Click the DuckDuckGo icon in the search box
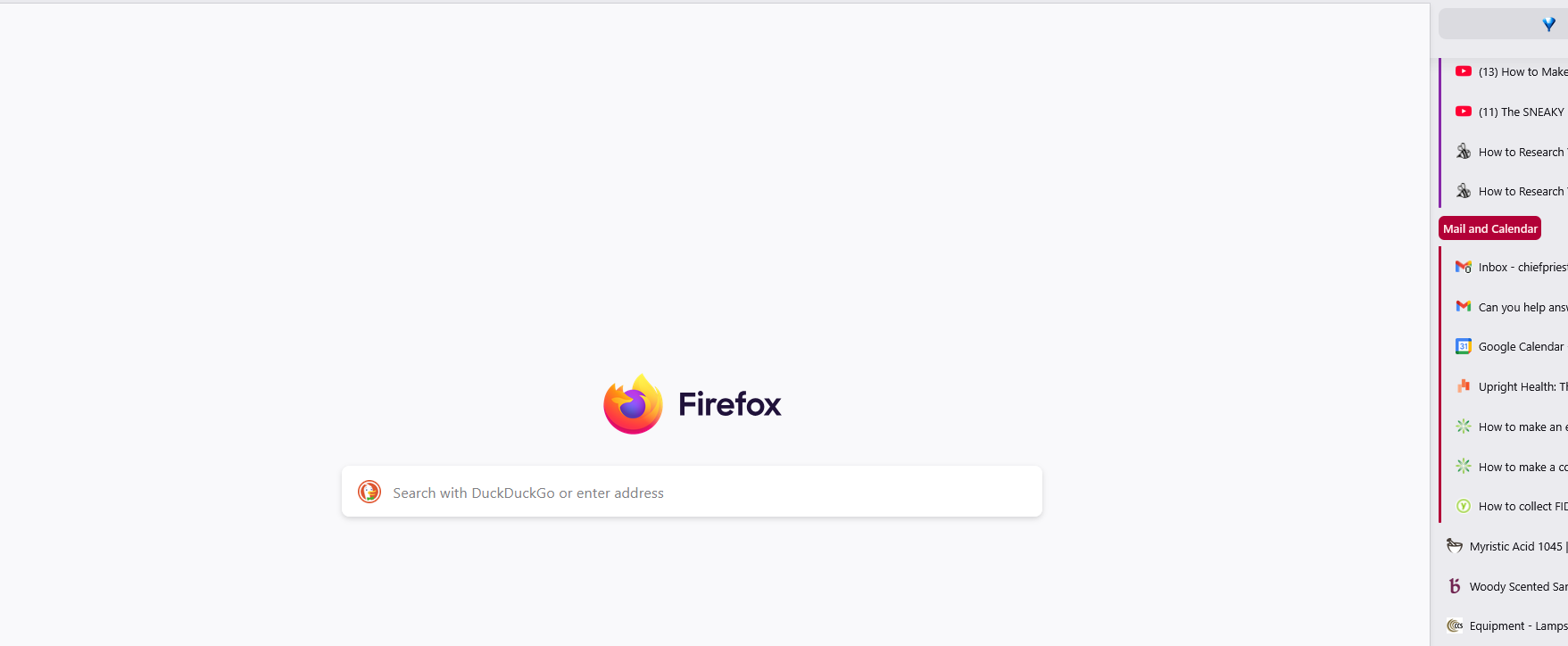Image resolution: width=1568 pixels, height=646 pixels. click(x=369, y=492)
